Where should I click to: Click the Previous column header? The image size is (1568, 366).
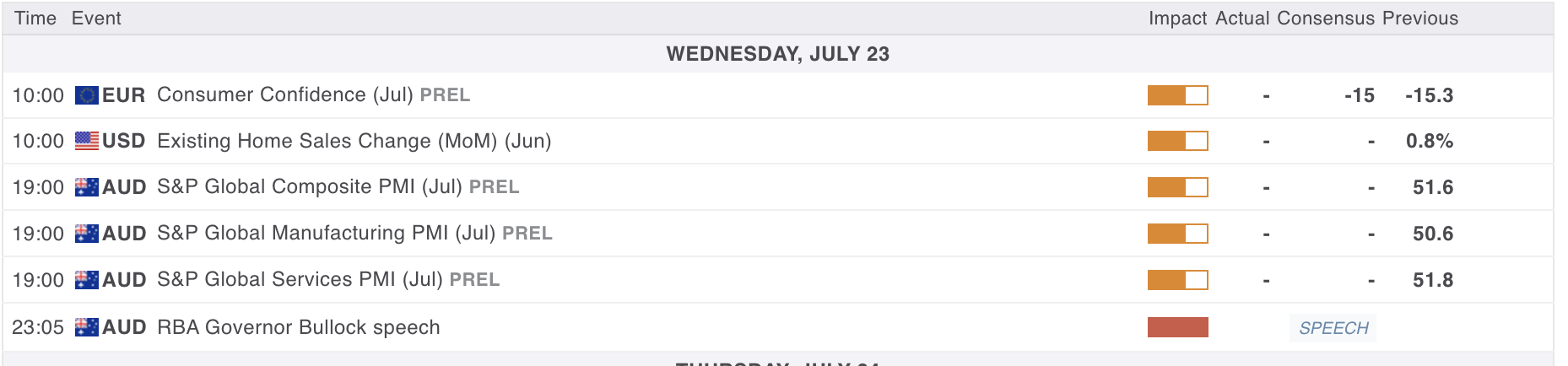[1420, 19]
